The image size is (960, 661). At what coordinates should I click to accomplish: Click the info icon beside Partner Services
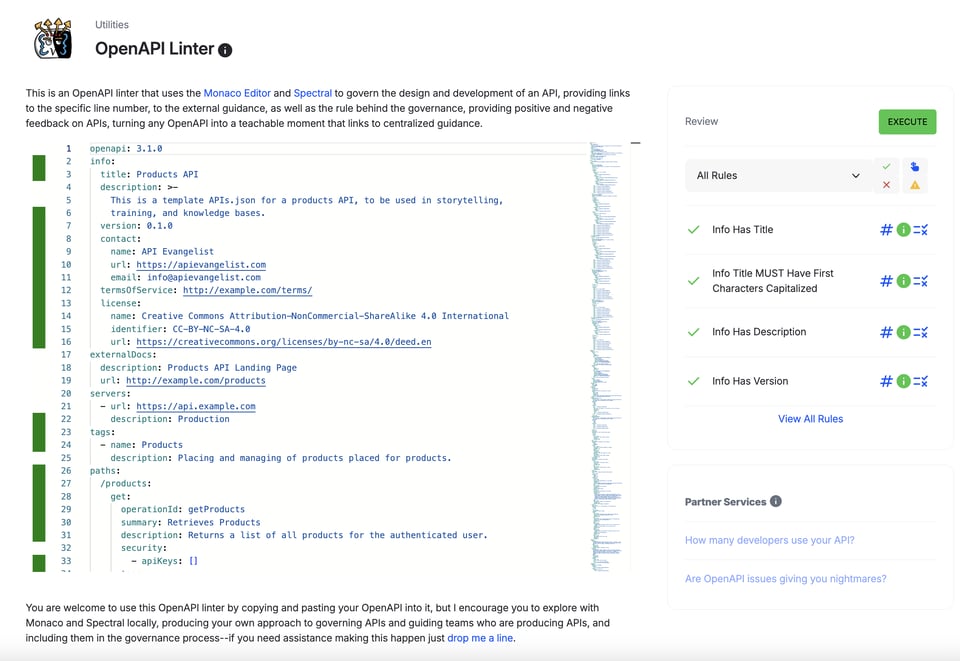pos(776,502)
